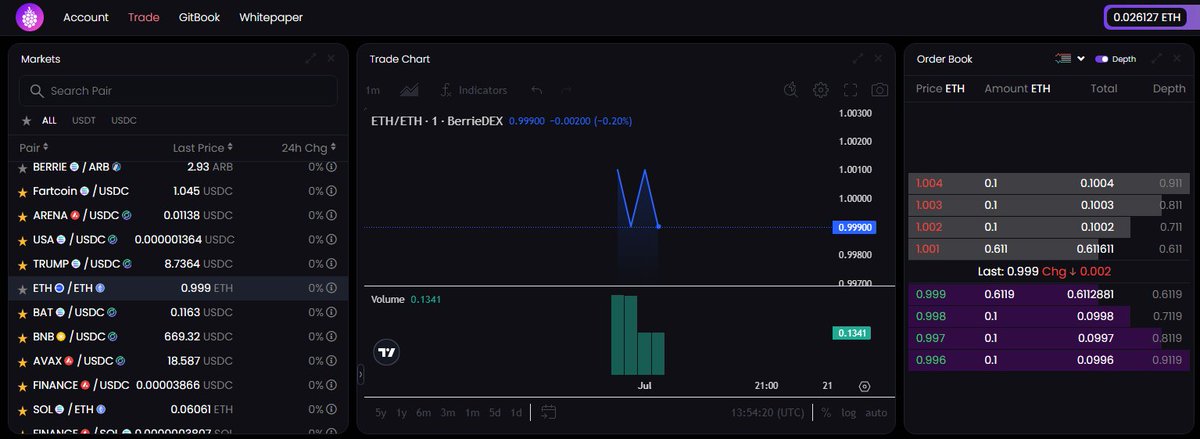Open chart settings gear
1200x439 pixels.
point(821,90)
